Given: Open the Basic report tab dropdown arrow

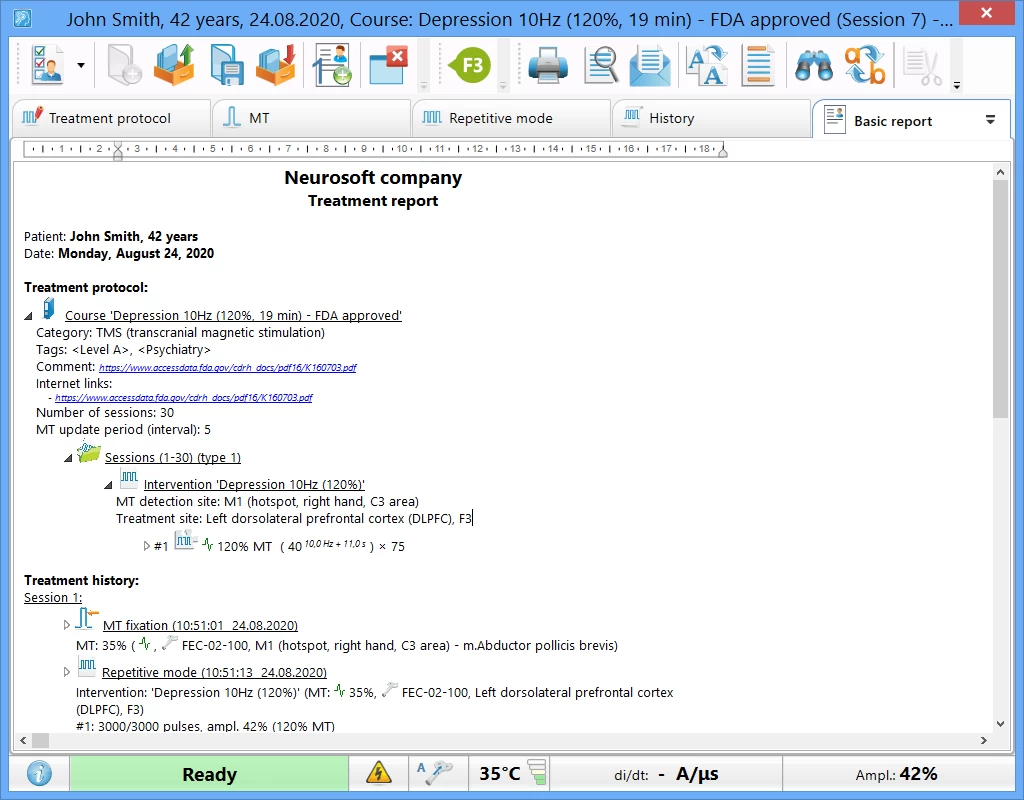Looking at the screenshot, I should [x=990, y=120].
